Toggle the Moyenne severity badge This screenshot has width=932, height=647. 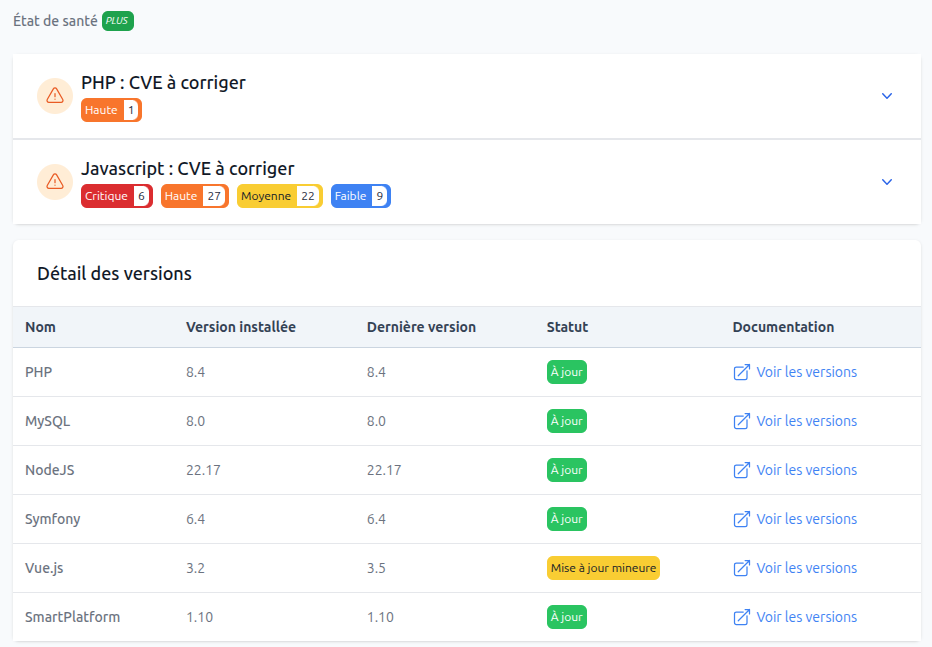pyautogui.click(x=279, y=195)
